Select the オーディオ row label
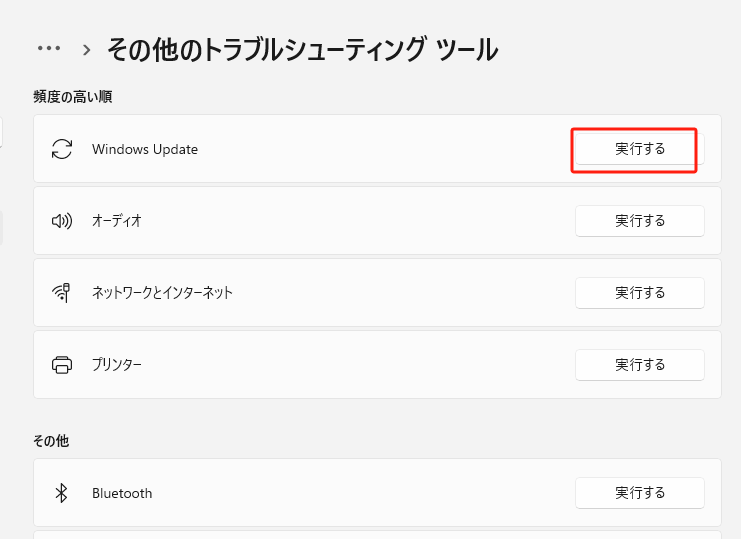This screenshot has width=741, height=539. click(117, 220)
